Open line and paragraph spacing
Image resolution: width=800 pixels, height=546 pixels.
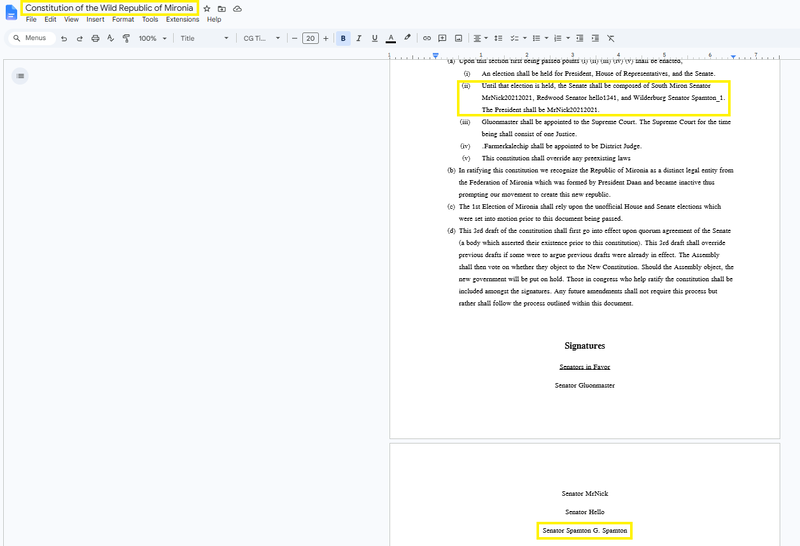point(498,38)
